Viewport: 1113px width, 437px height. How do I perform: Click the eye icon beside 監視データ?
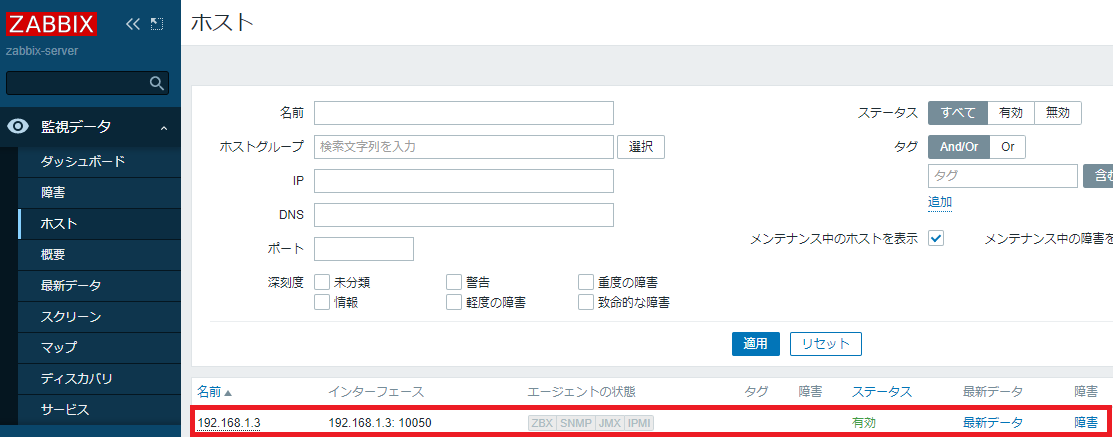point(17,127)
